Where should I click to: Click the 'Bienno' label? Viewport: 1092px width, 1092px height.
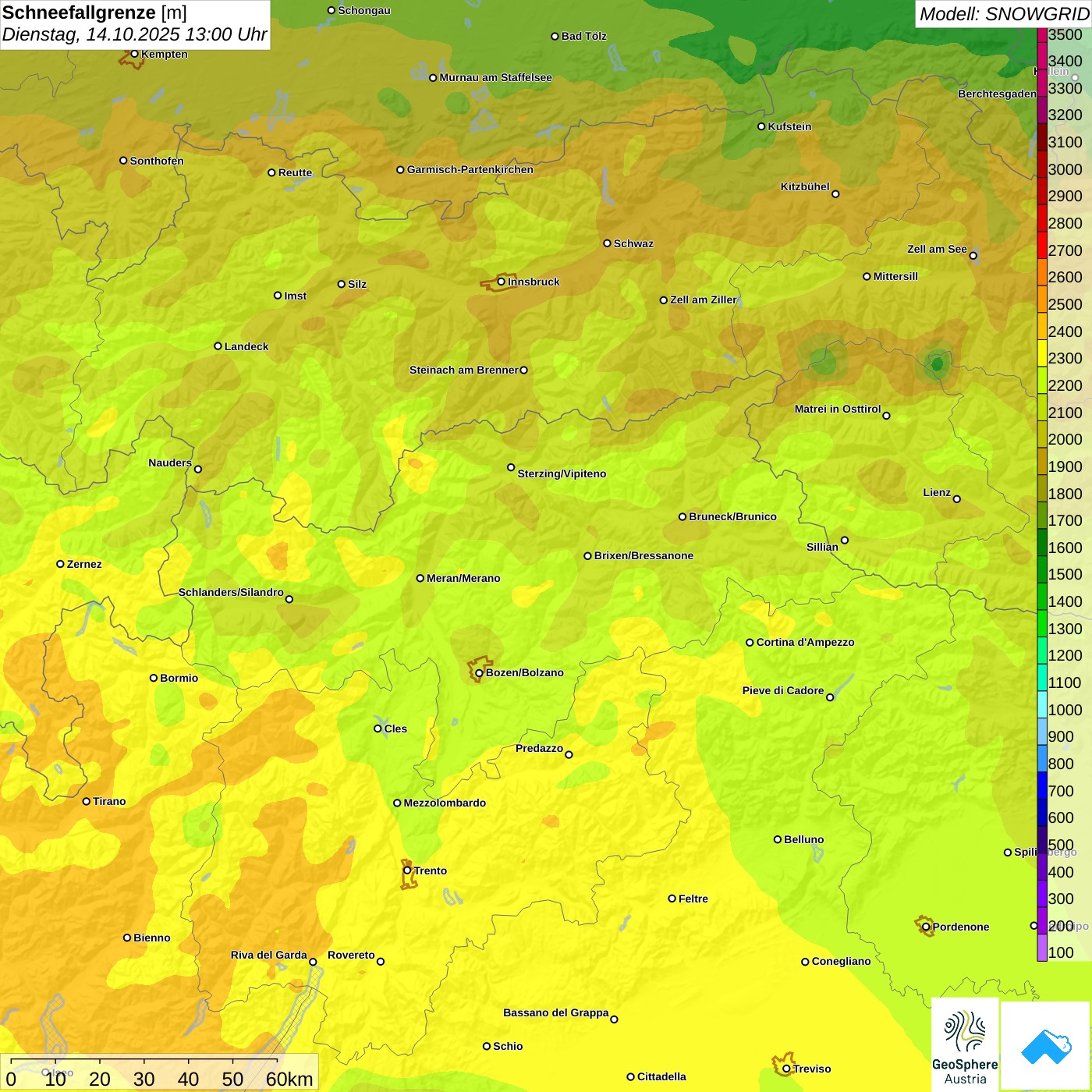tap(152, 938)
